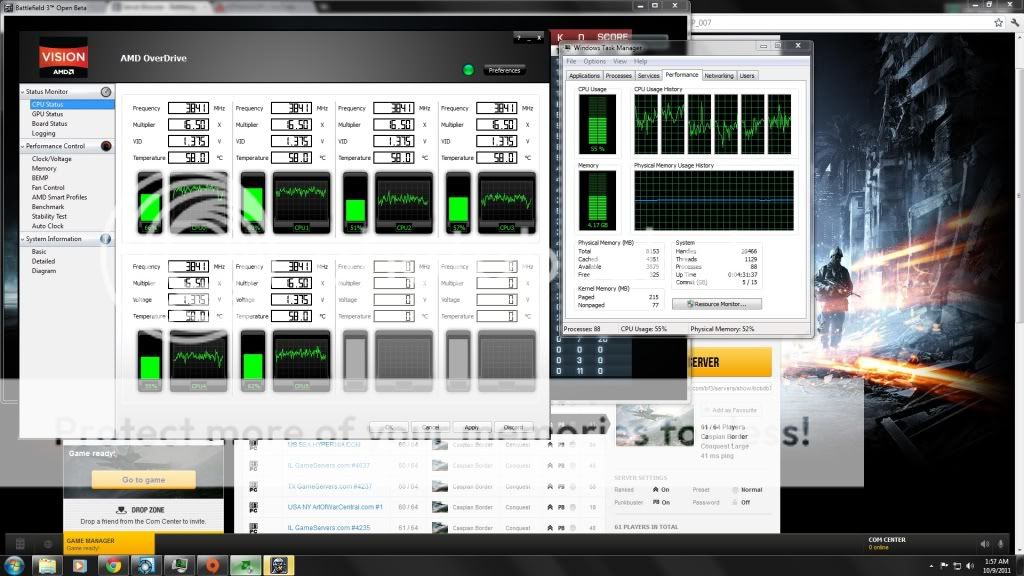Mute Battlelog sound speaker icon
The width and height of the screenshot is (1024, 576).
pyautogui.click(x=985, y=543)
